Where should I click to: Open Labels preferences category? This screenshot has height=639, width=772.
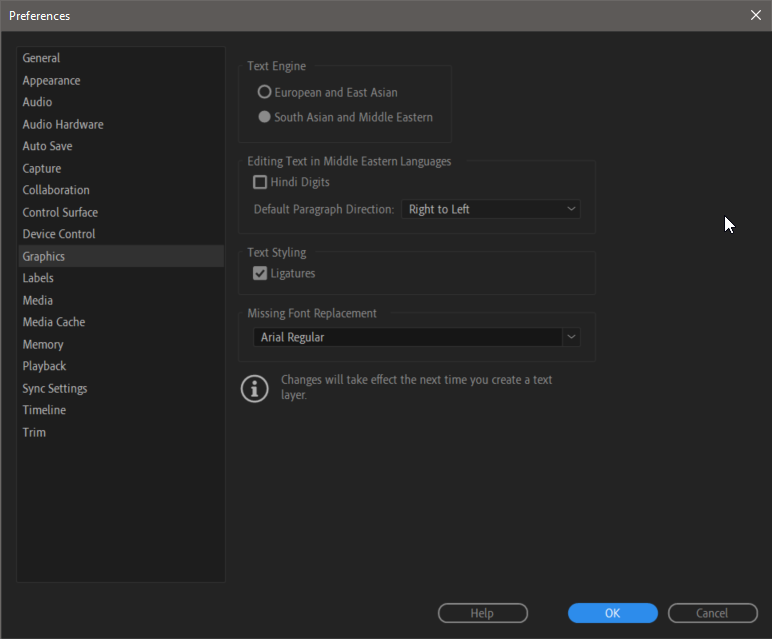pos(121,278)
